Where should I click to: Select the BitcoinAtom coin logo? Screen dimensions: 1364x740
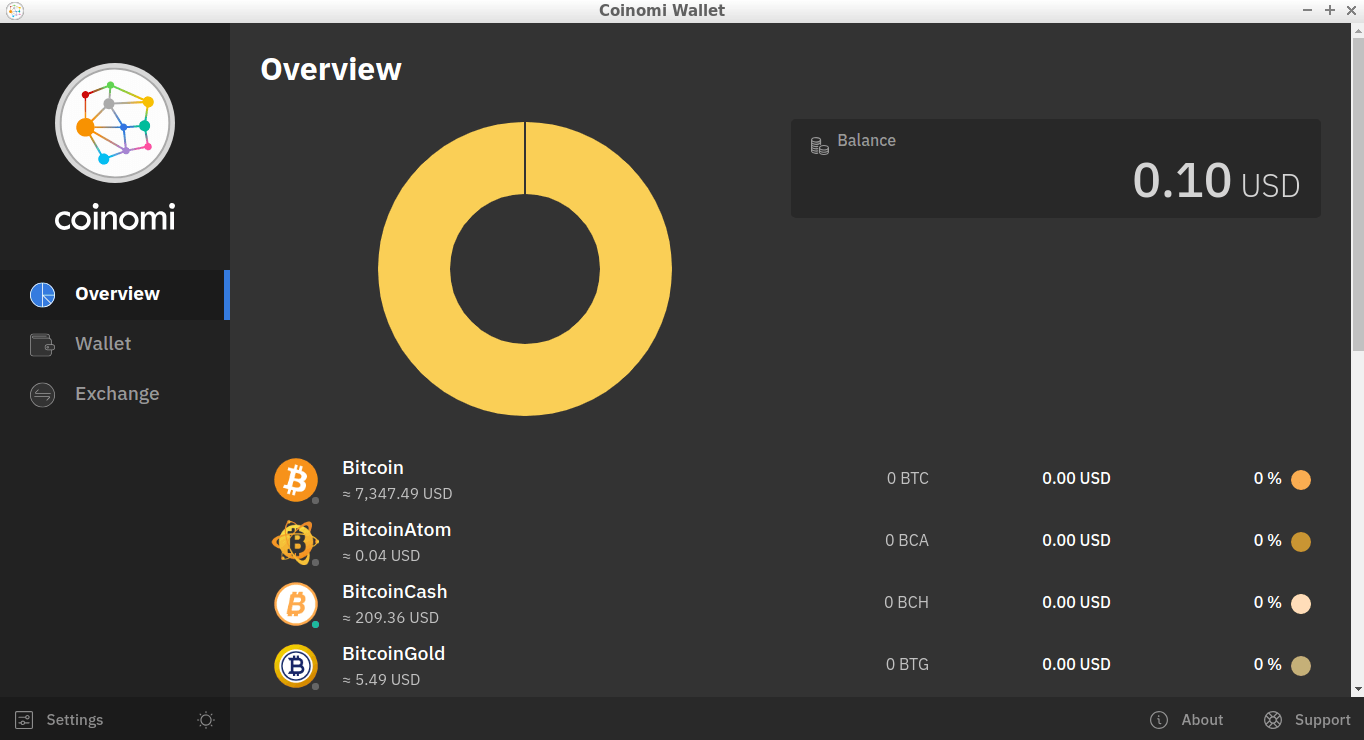click(296, 542)
